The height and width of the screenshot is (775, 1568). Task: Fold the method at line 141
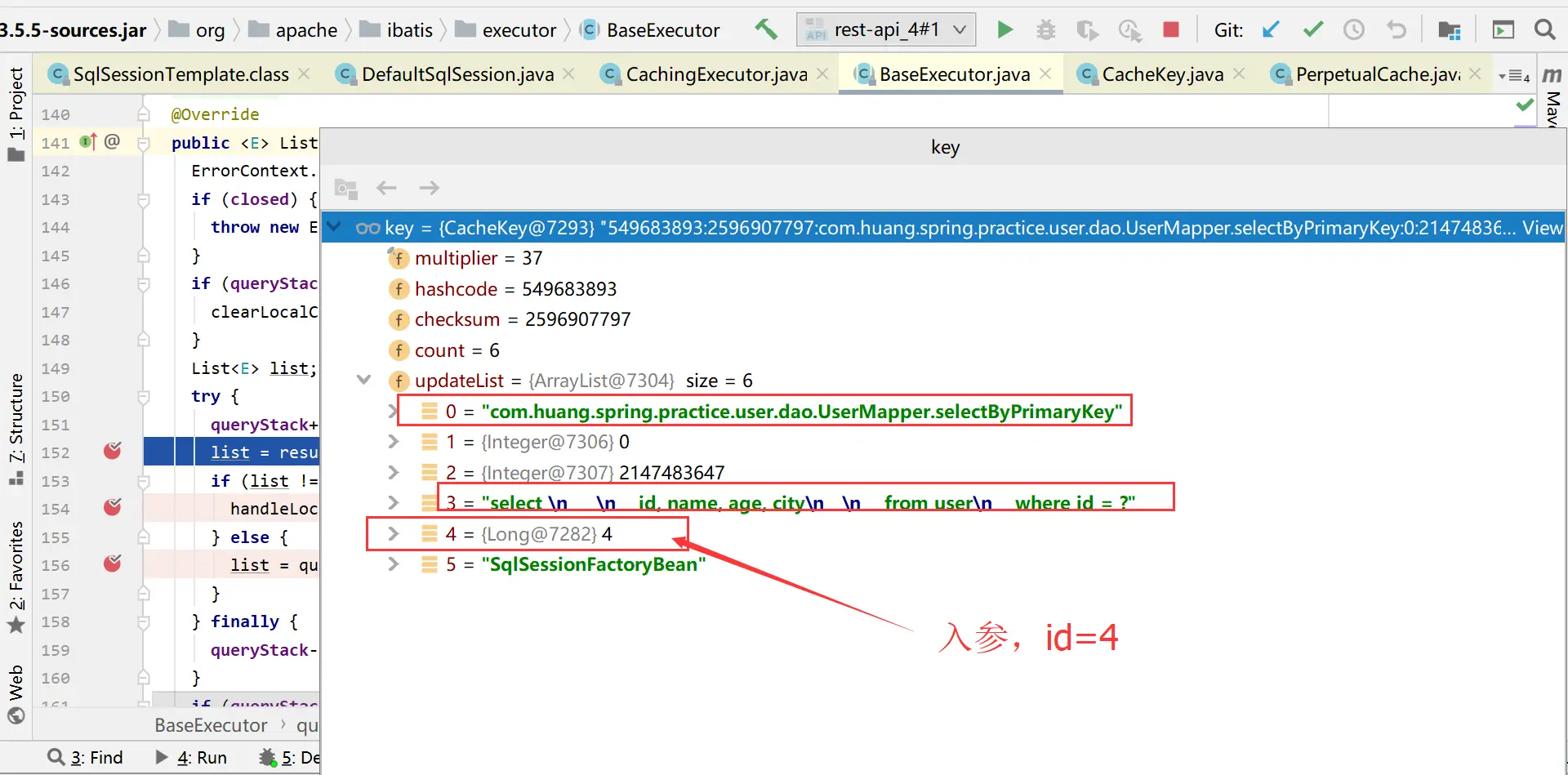coord(144,143)
